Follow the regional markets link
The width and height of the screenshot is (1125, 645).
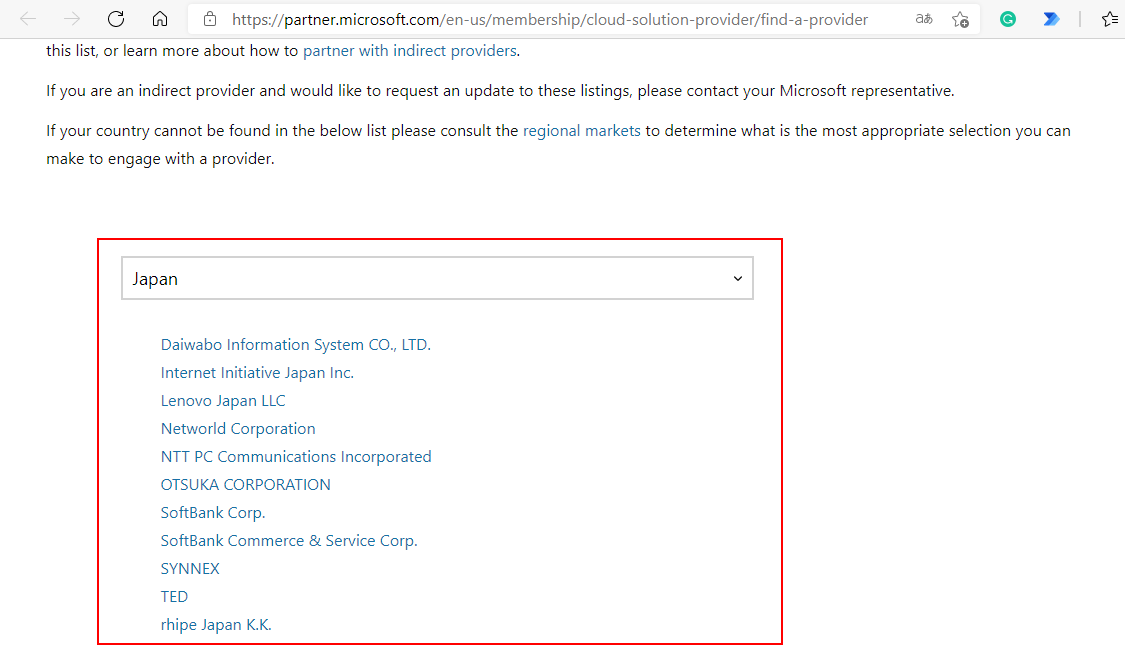click(x=581, y=130)
